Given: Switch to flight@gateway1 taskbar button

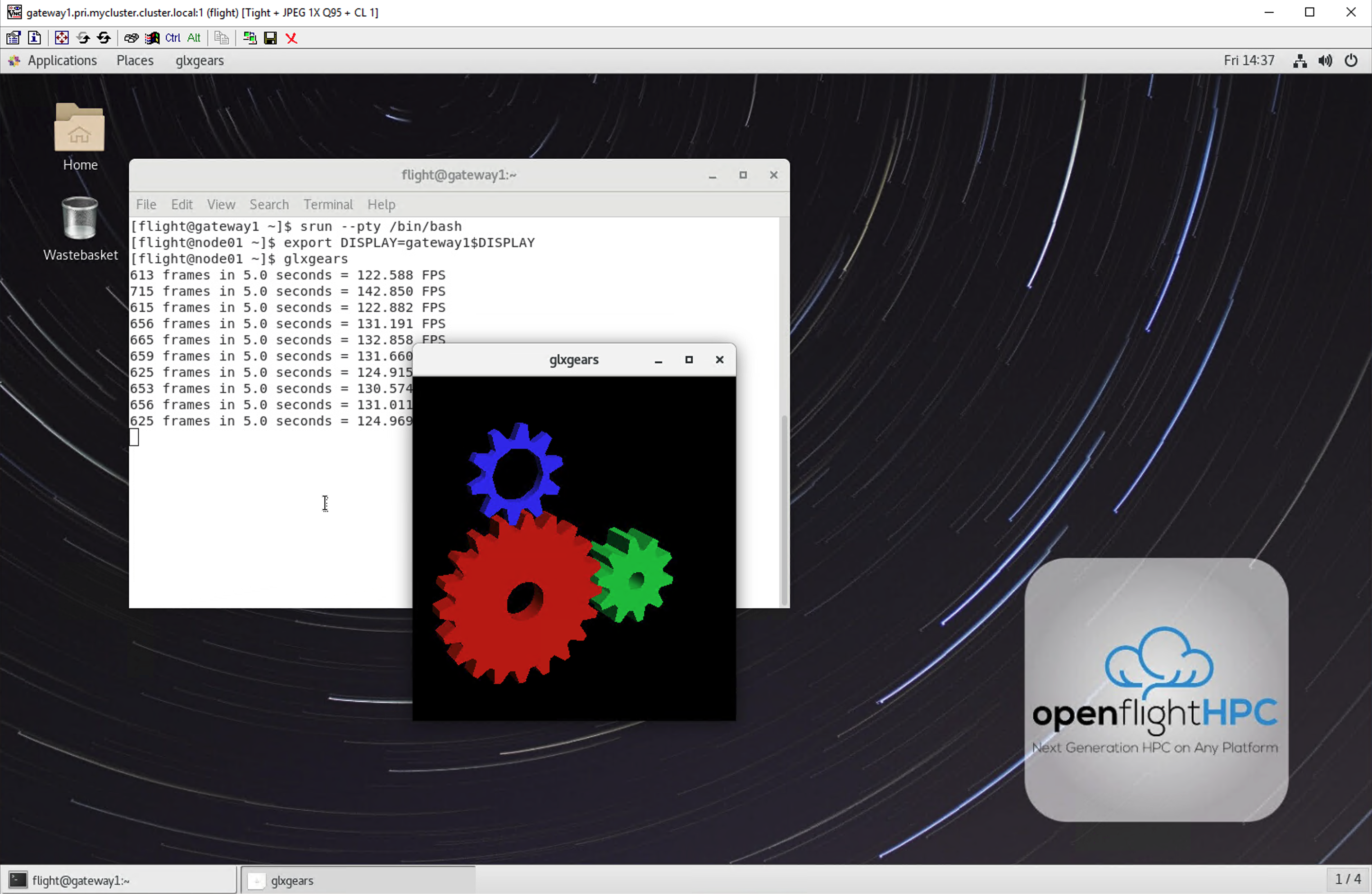Looking at the screenshot, I should (119, 880).
